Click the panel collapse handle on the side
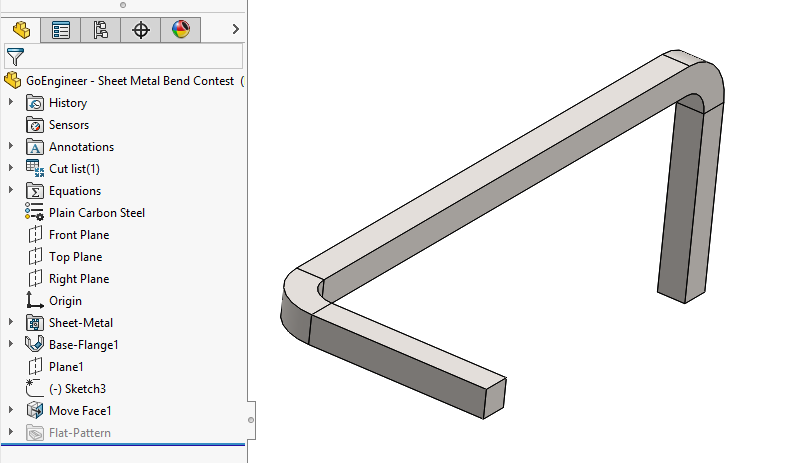This screenshot has width=790, height=463. click(x=251, y=420)
